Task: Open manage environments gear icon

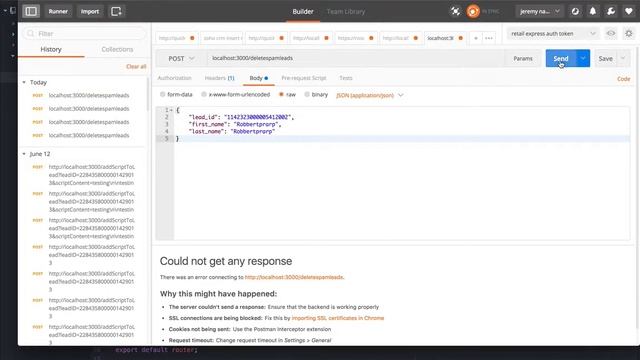Action: click(629, 33)
